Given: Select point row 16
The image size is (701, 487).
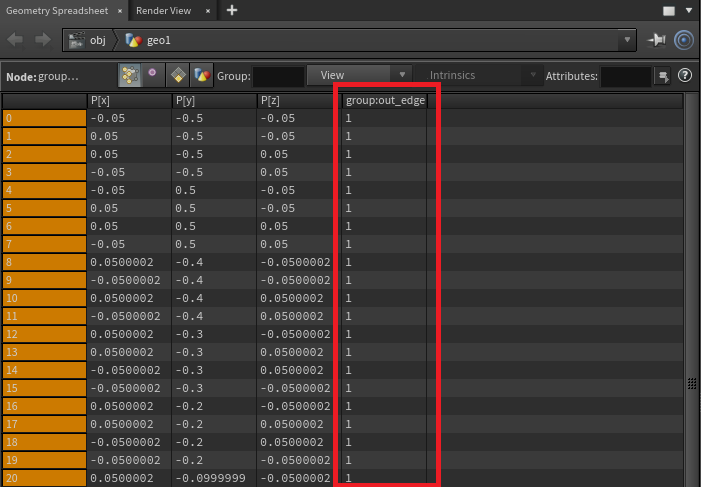Looking at the screenshot, I should coord(44,407).
